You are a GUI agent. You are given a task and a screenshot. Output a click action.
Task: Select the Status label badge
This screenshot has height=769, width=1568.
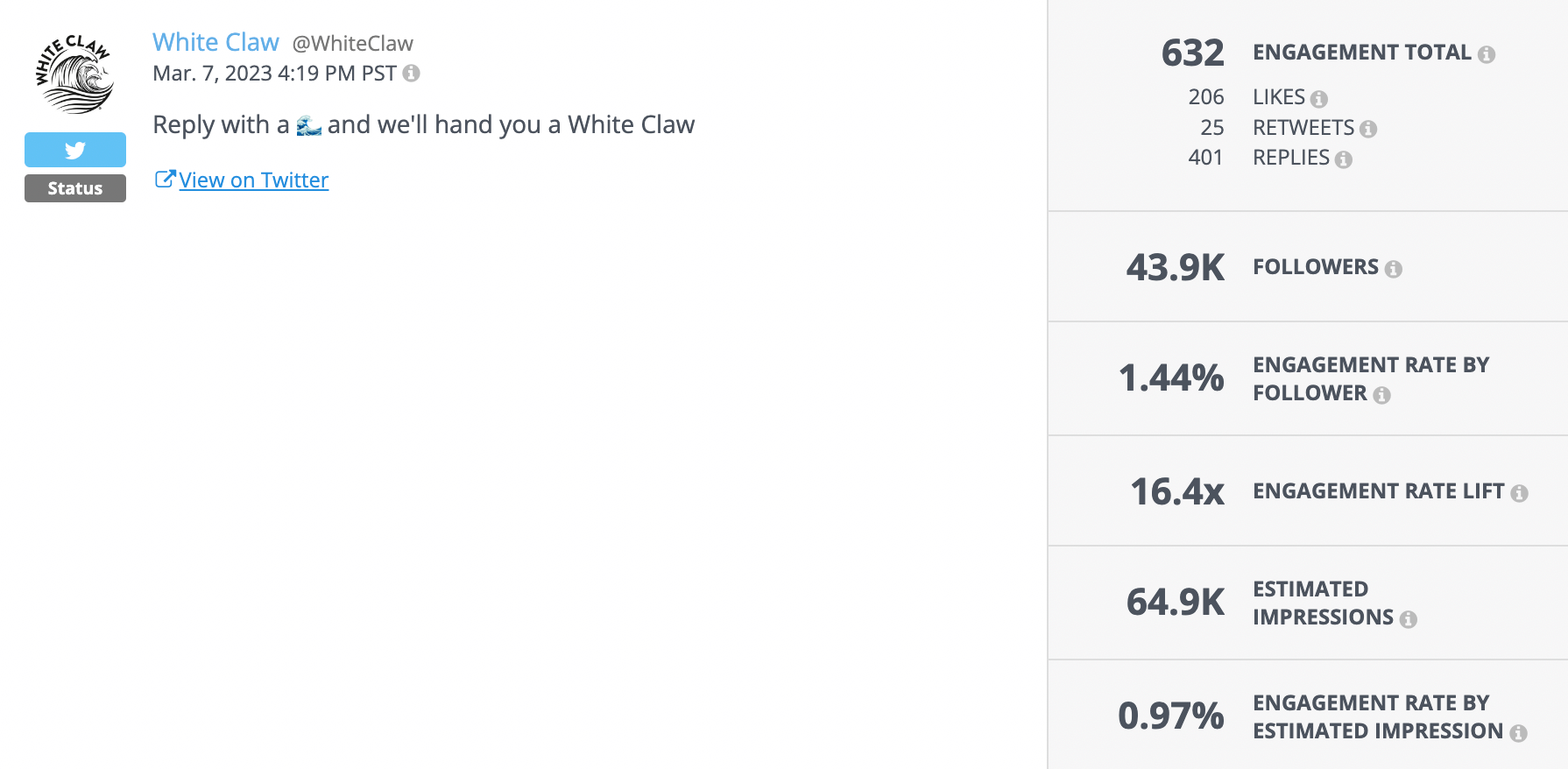[74, 187]
